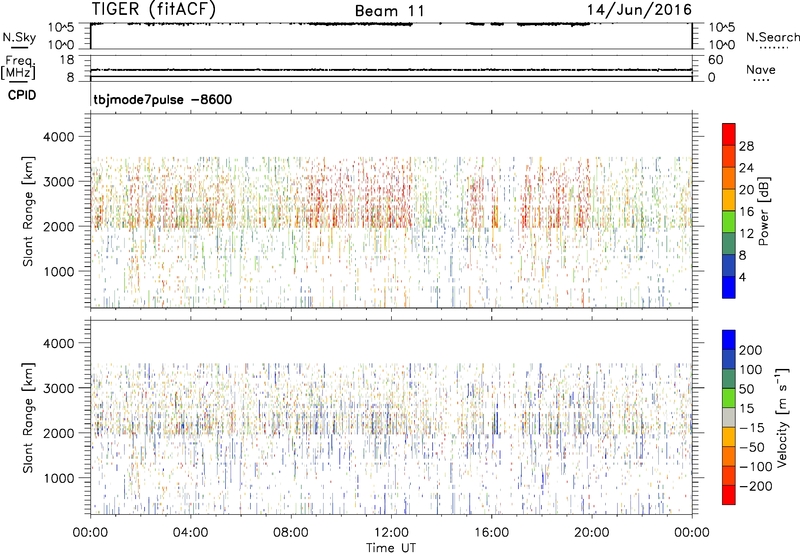Click the Power [dB] colorbar label
This screenshot has height=554, width=800.
[763, 211]
